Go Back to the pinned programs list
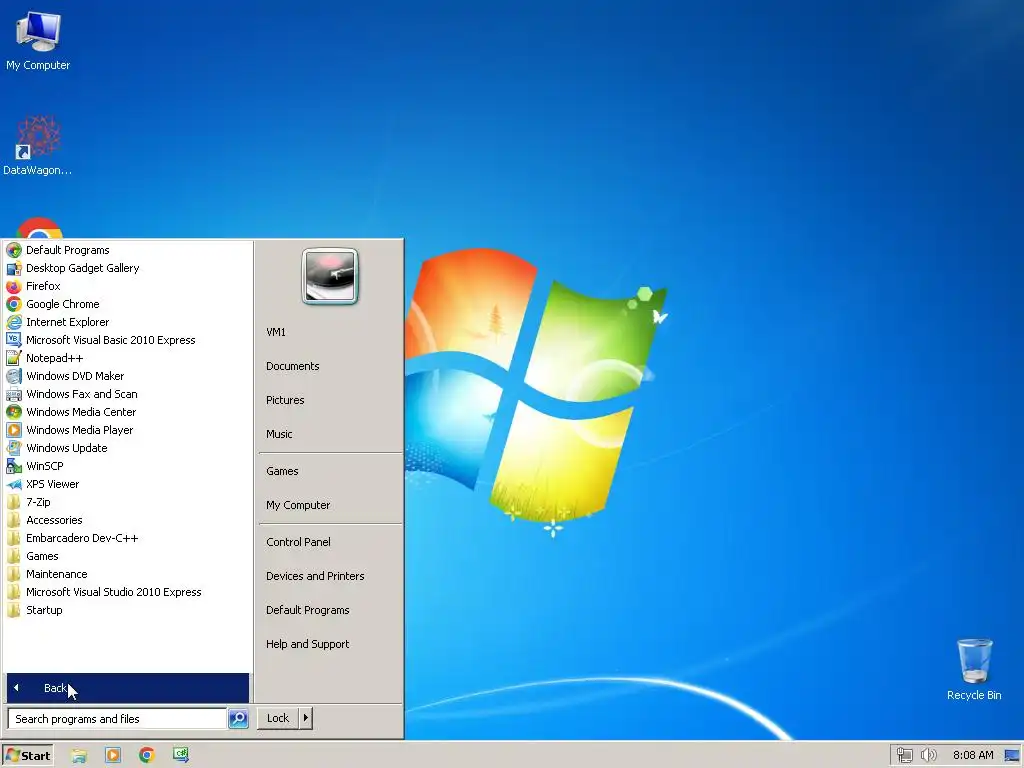Viewport: 1024px width, 768px height. click(x=127, y=688)
